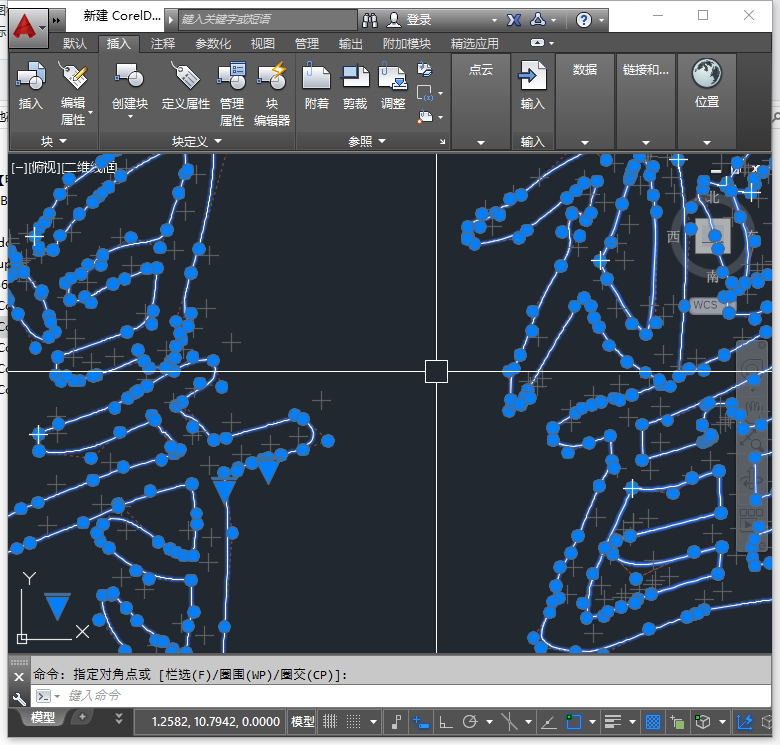Click the Insert (插入) block icon

tap(31, 77)
